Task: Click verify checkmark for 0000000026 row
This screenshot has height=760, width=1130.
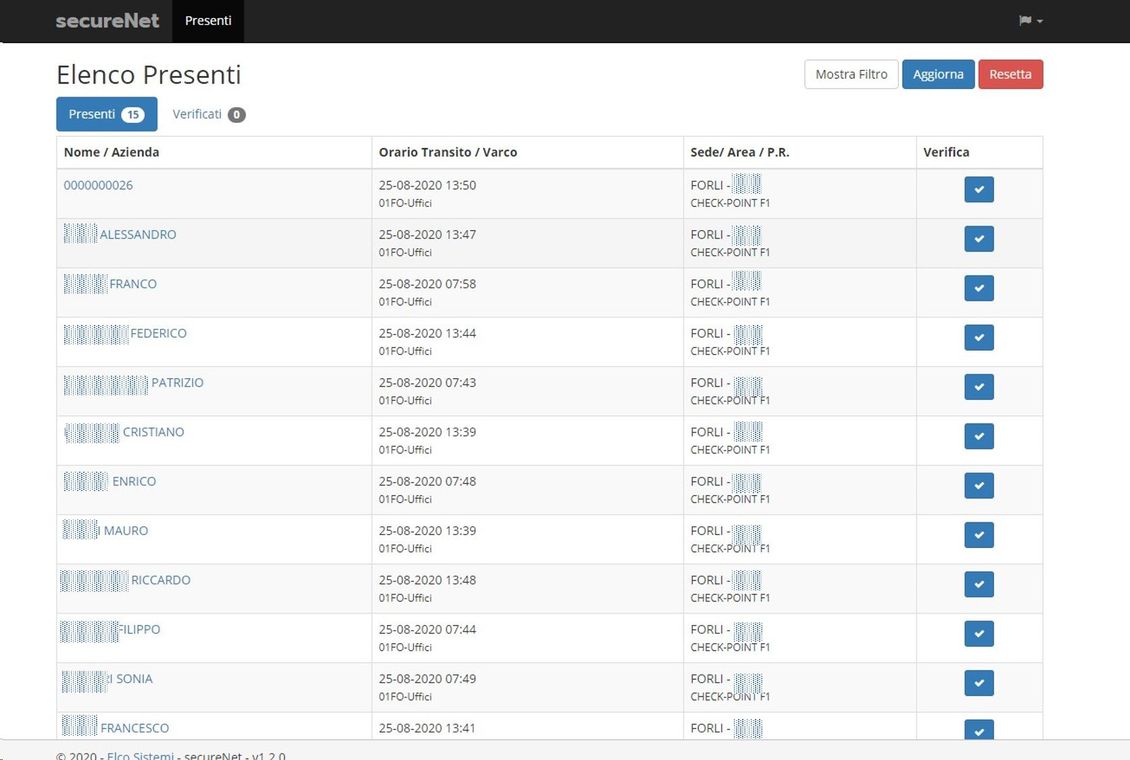Action: 979,189
